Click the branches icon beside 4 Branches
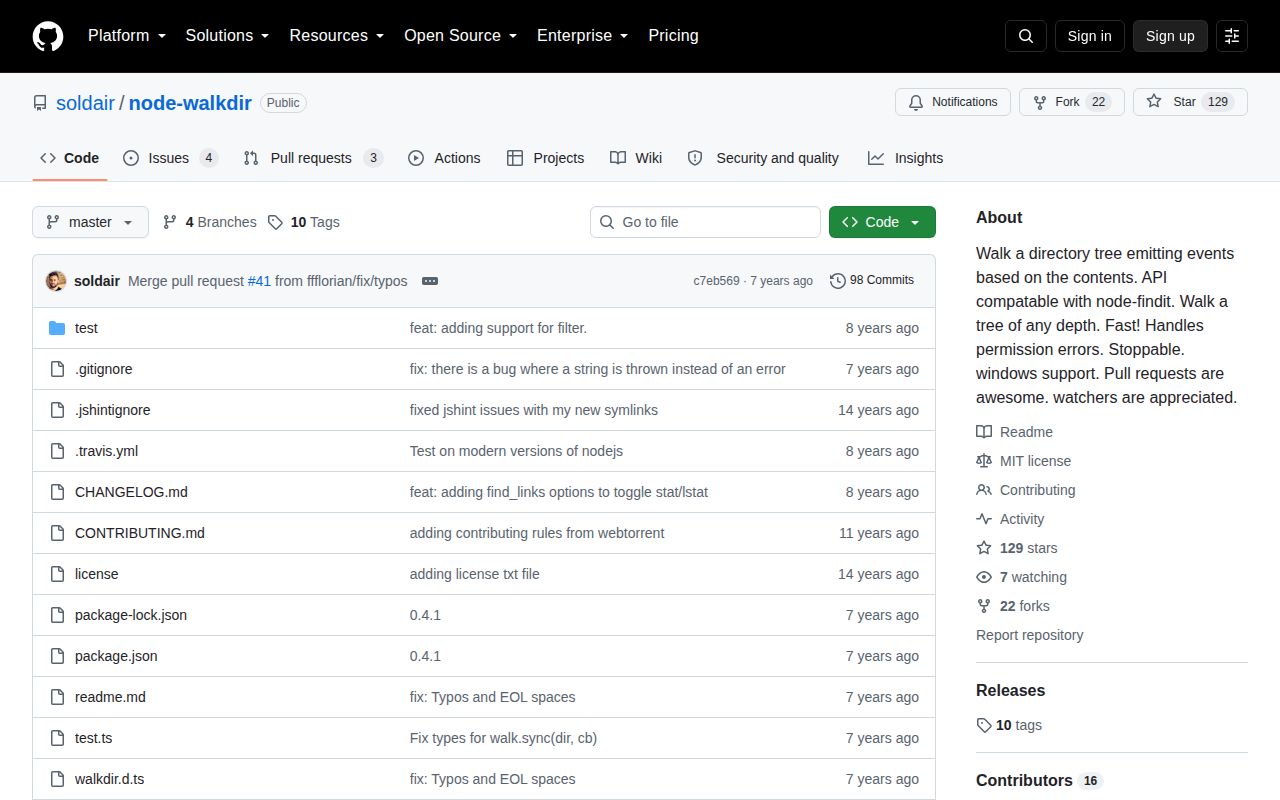1280x800 pixels. click(x=170, y=222)
